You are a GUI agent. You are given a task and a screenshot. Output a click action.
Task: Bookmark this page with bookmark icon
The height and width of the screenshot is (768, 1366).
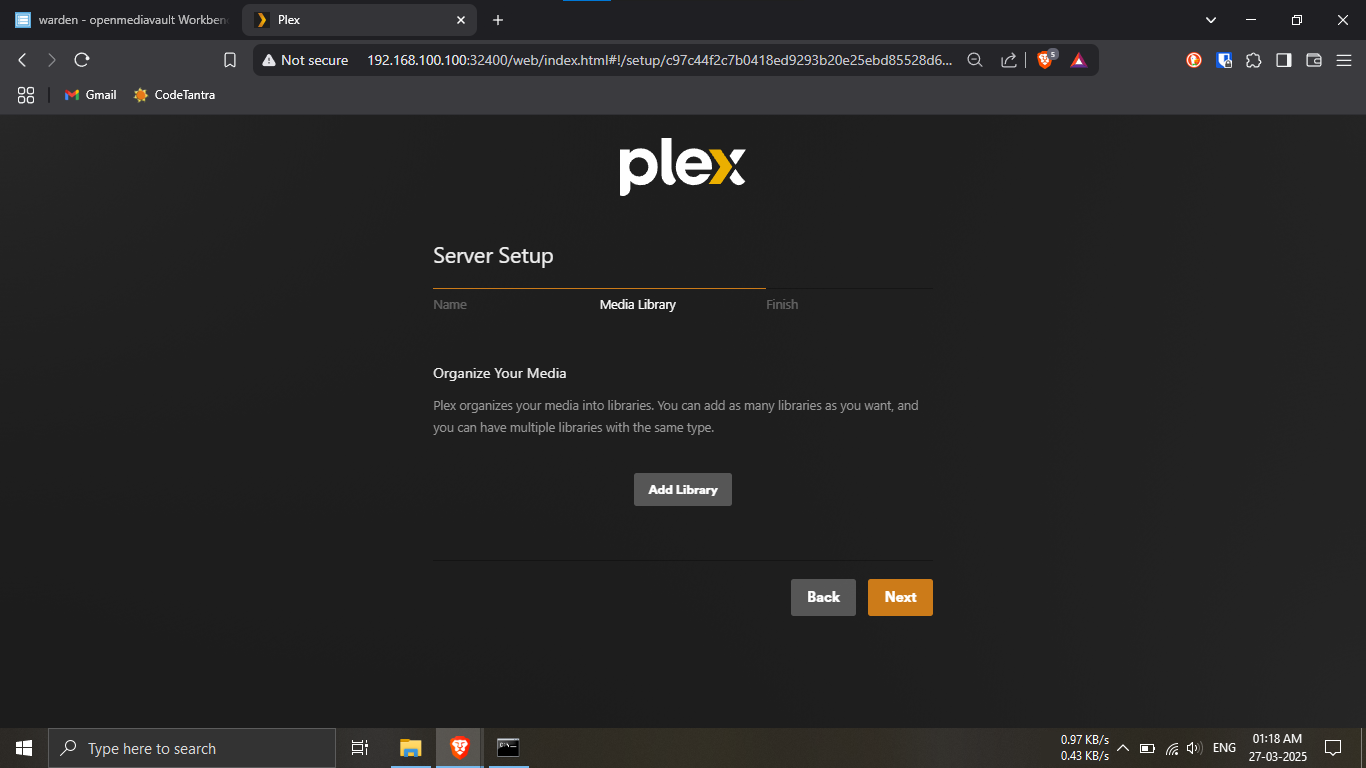click(230, 60)
